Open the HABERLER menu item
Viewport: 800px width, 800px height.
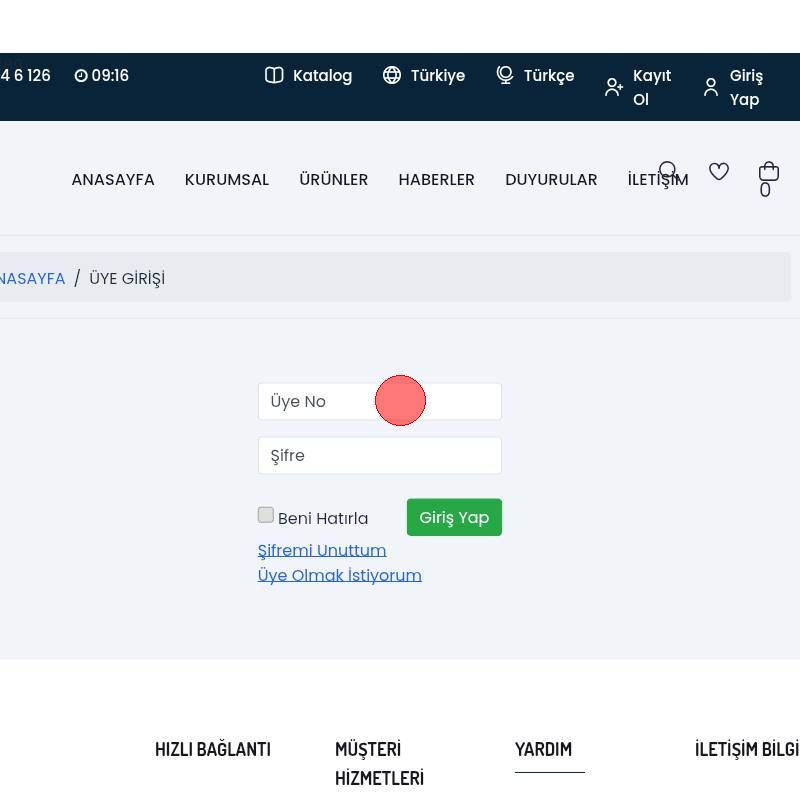pyautogui.click(x=436, y=180)
